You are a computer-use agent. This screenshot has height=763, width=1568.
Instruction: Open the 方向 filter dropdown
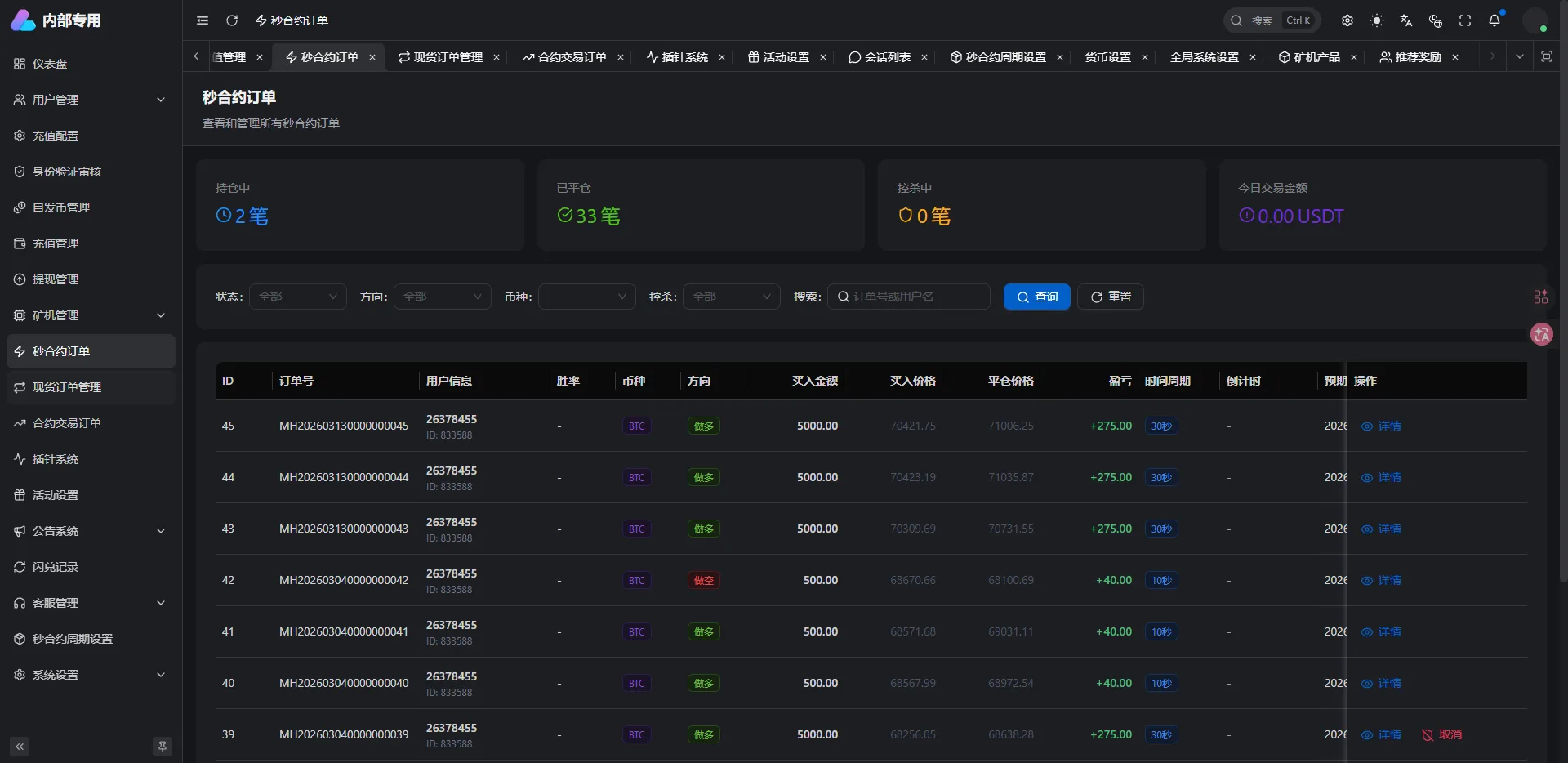tap(443, 297)
